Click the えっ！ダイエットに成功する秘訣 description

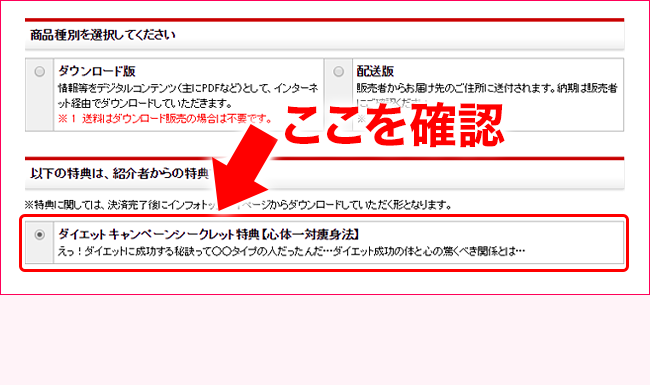291,251
